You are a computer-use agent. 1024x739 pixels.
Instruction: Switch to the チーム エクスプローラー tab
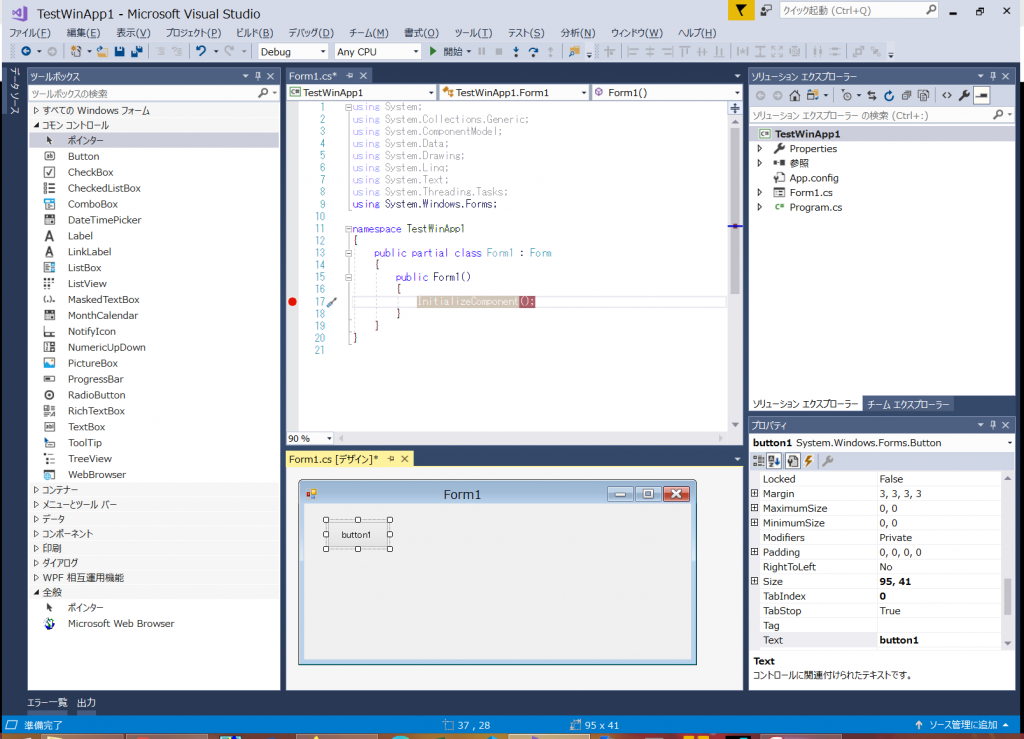[908, 404]
